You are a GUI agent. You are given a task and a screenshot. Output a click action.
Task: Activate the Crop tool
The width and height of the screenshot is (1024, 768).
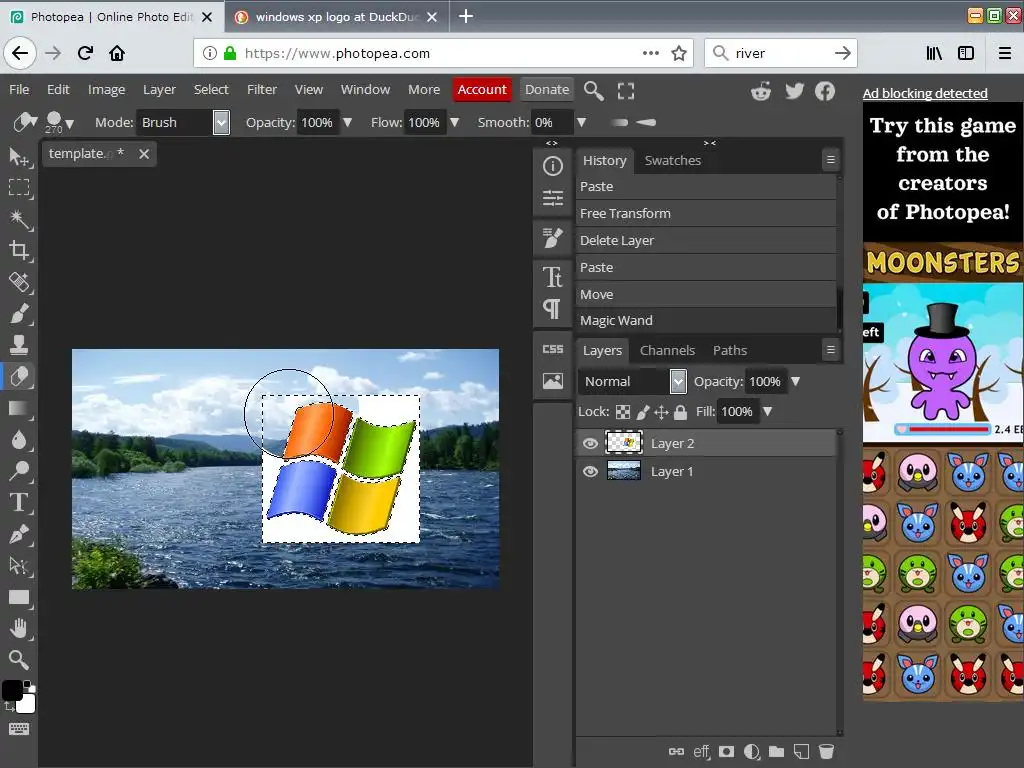(x=18, y=250)
